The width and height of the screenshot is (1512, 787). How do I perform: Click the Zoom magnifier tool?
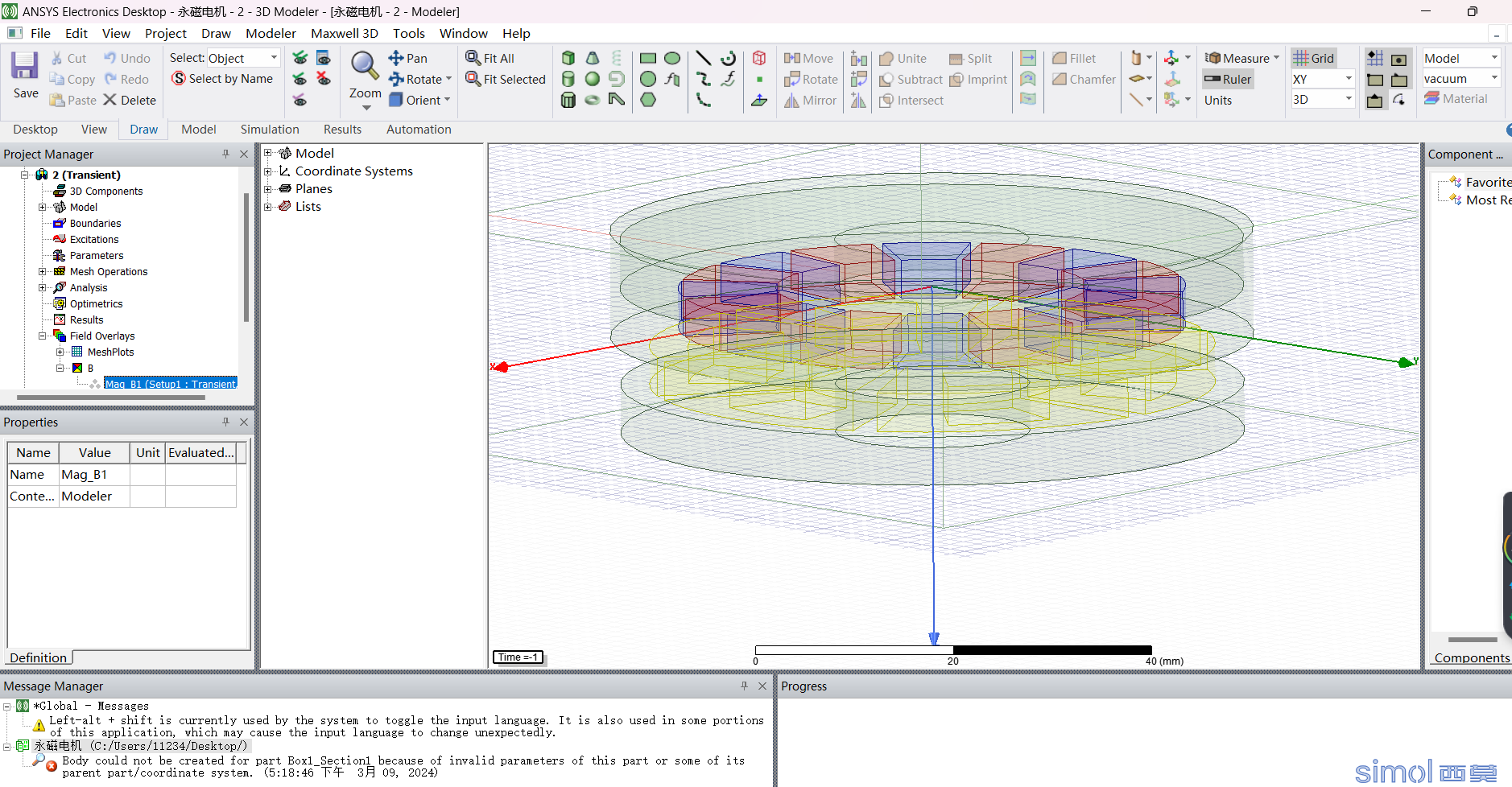point(365,66)
